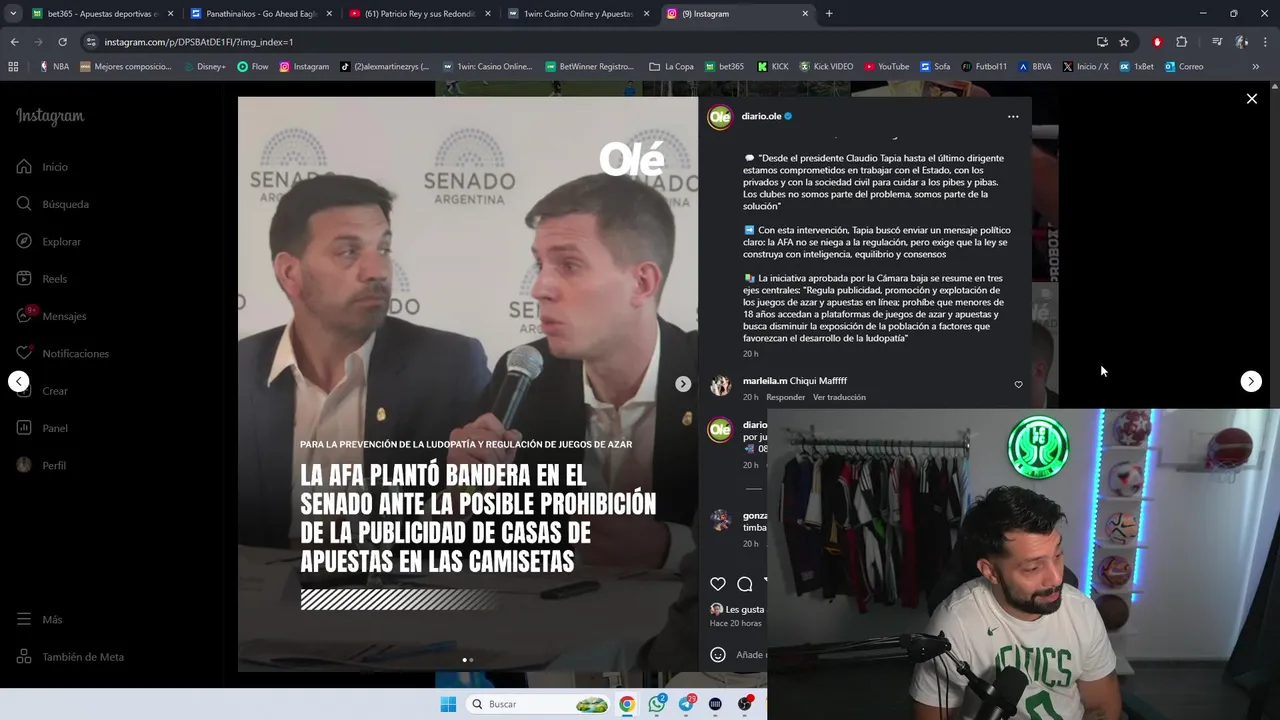Go to previous post with left arrow
Viewport: 1280px width, 720px height.
coord(19,381)
